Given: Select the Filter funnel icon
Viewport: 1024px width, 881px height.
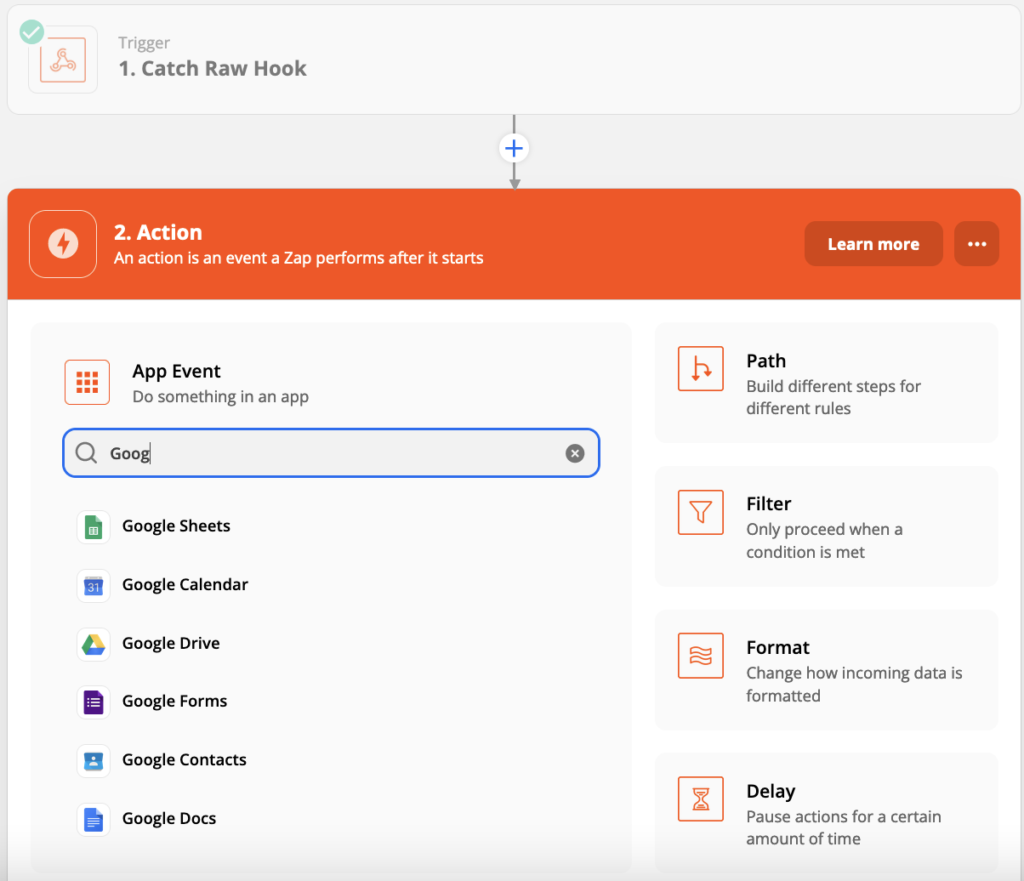Looking at the screenshot, I should (x=700, y=512).
